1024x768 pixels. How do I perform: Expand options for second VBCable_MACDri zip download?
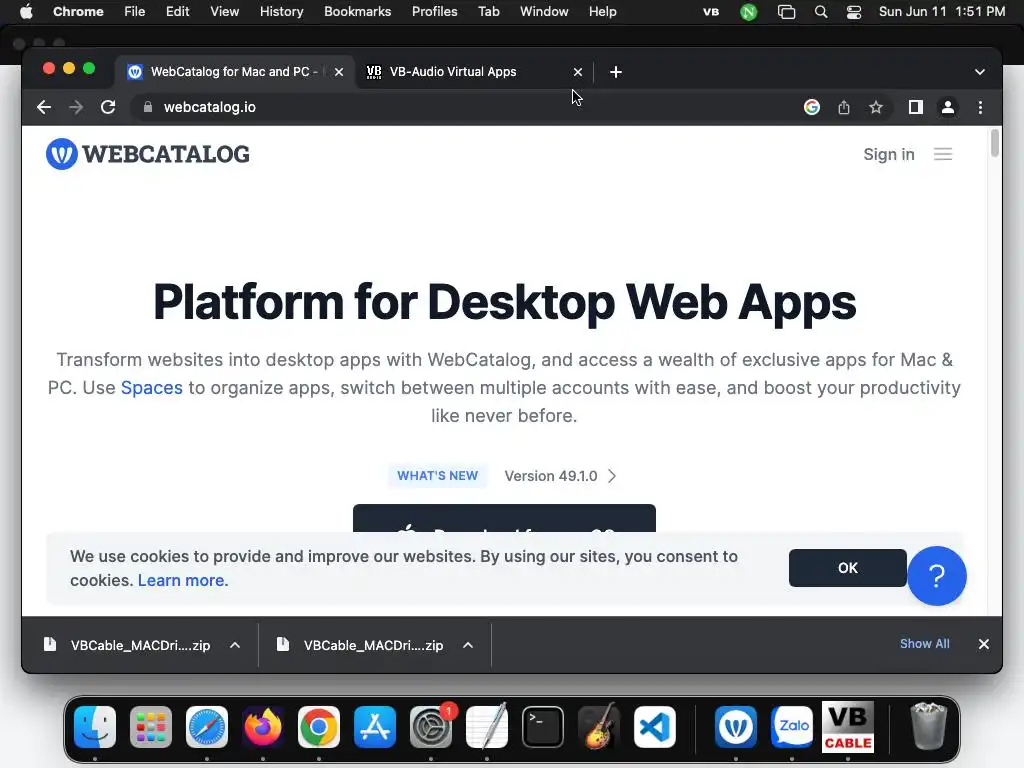pyautogui.click(x=468, y=645)
